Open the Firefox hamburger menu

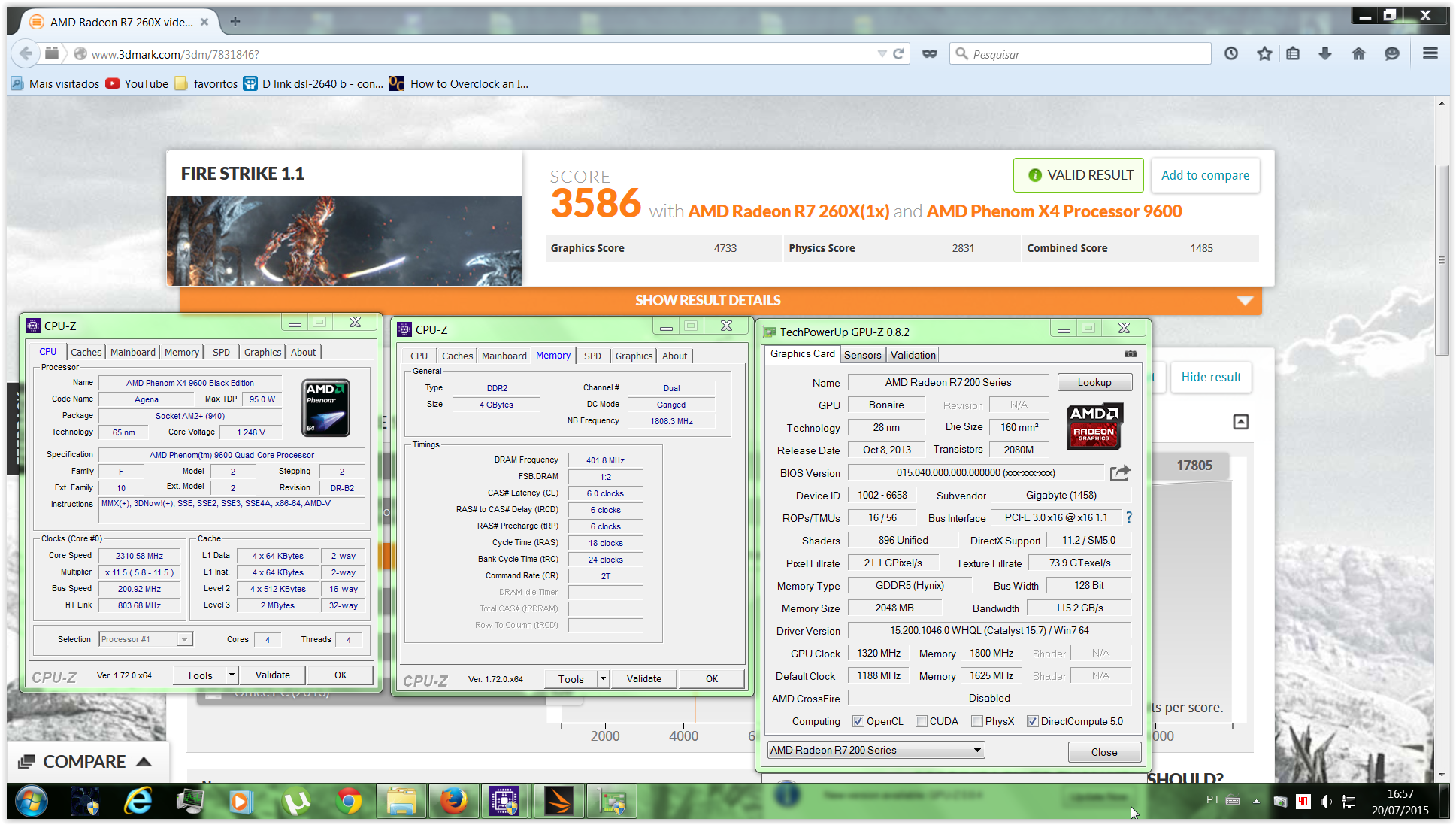(1430, 53)
